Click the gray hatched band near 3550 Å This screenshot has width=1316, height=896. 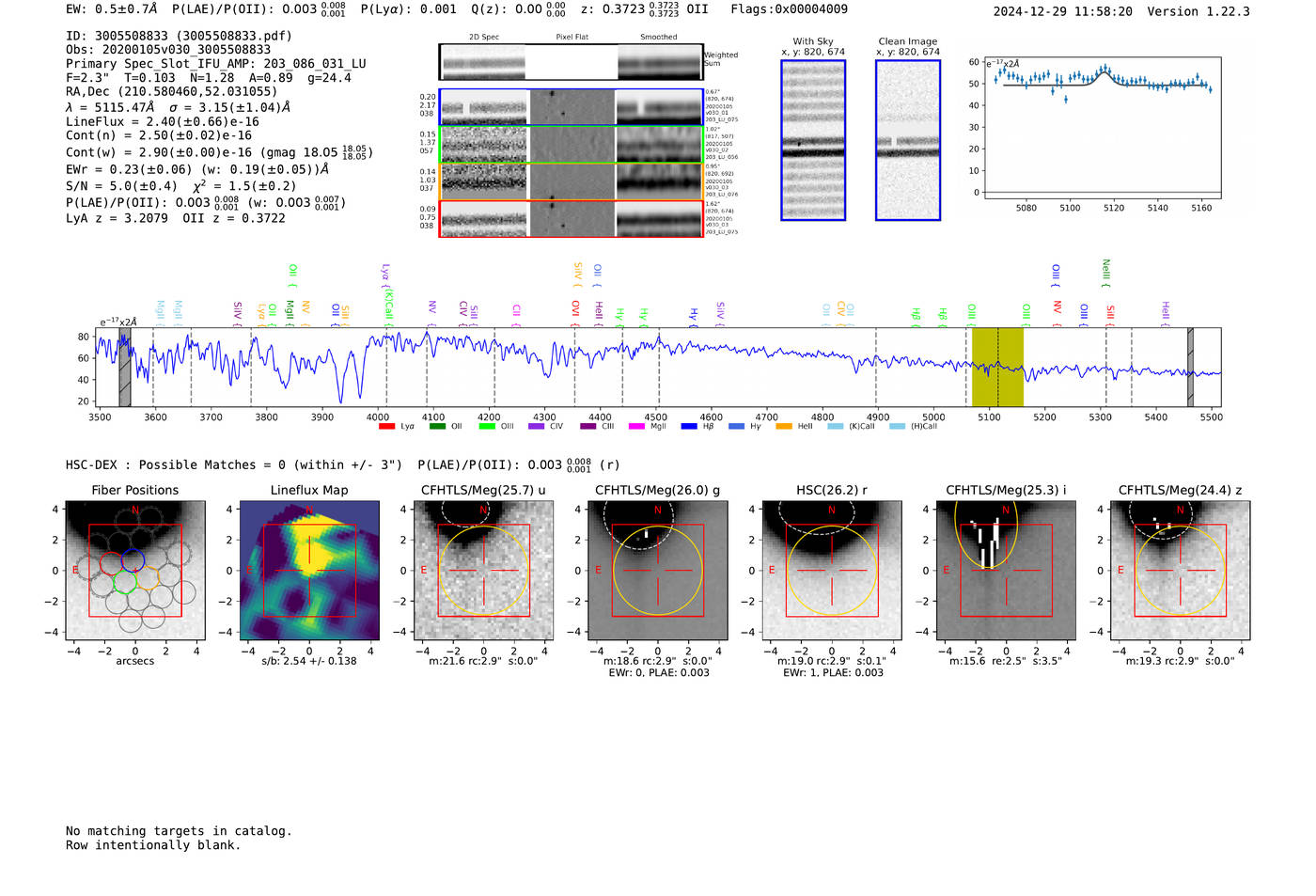125,367
